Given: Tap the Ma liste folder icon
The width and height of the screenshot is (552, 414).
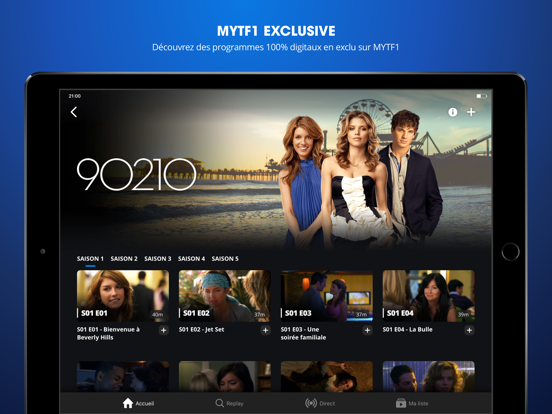Looking at the screenshot, I should [401, 403].
